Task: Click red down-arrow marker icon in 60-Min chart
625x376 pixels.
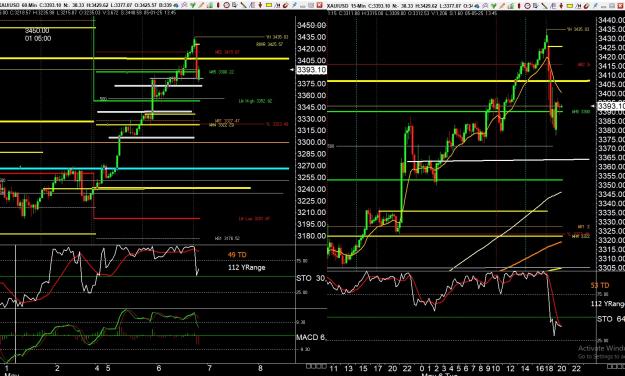Action: [x=260, y=5]
